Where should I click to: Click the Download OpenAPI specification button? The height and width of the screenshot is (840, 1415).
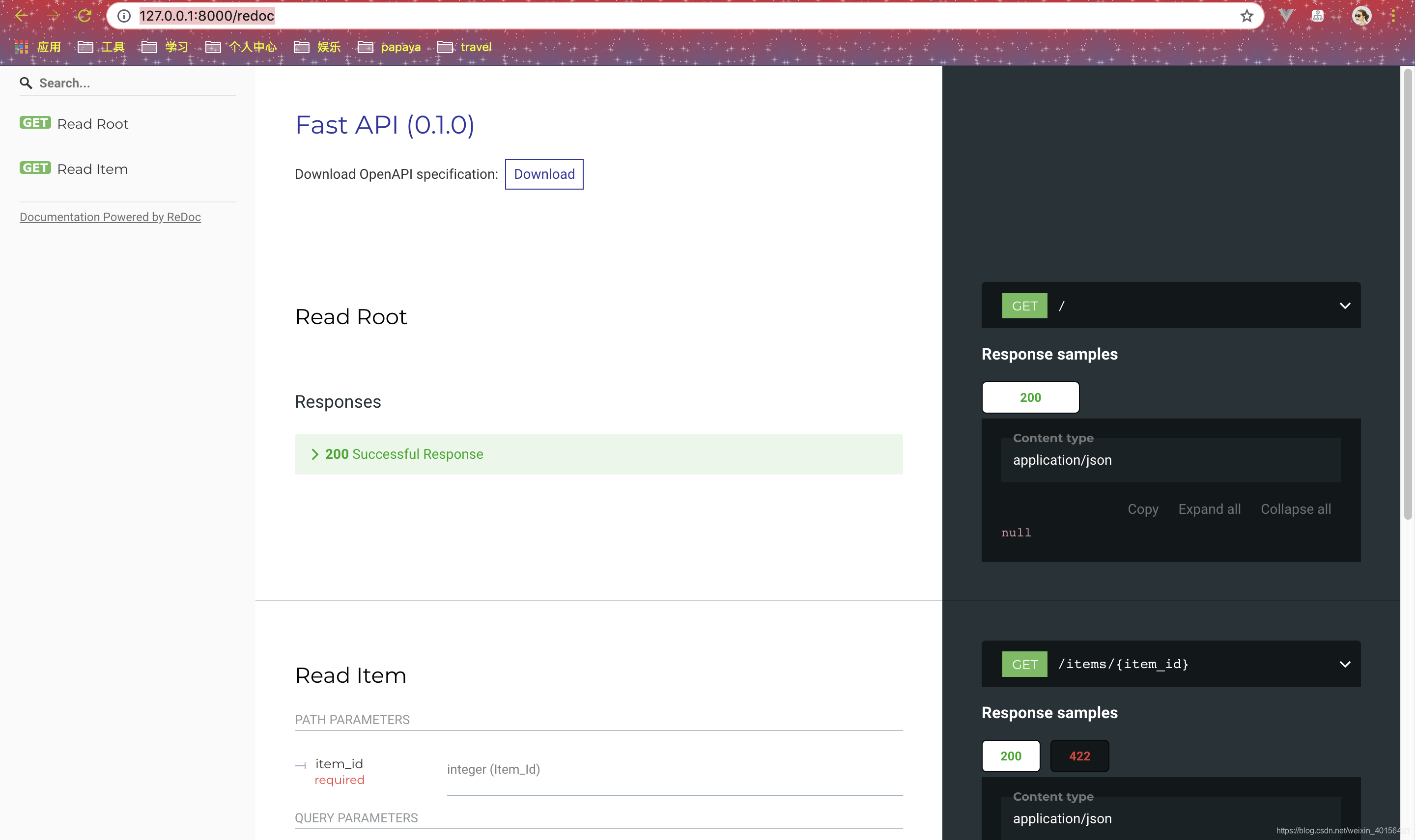click(x=544, y=174)
